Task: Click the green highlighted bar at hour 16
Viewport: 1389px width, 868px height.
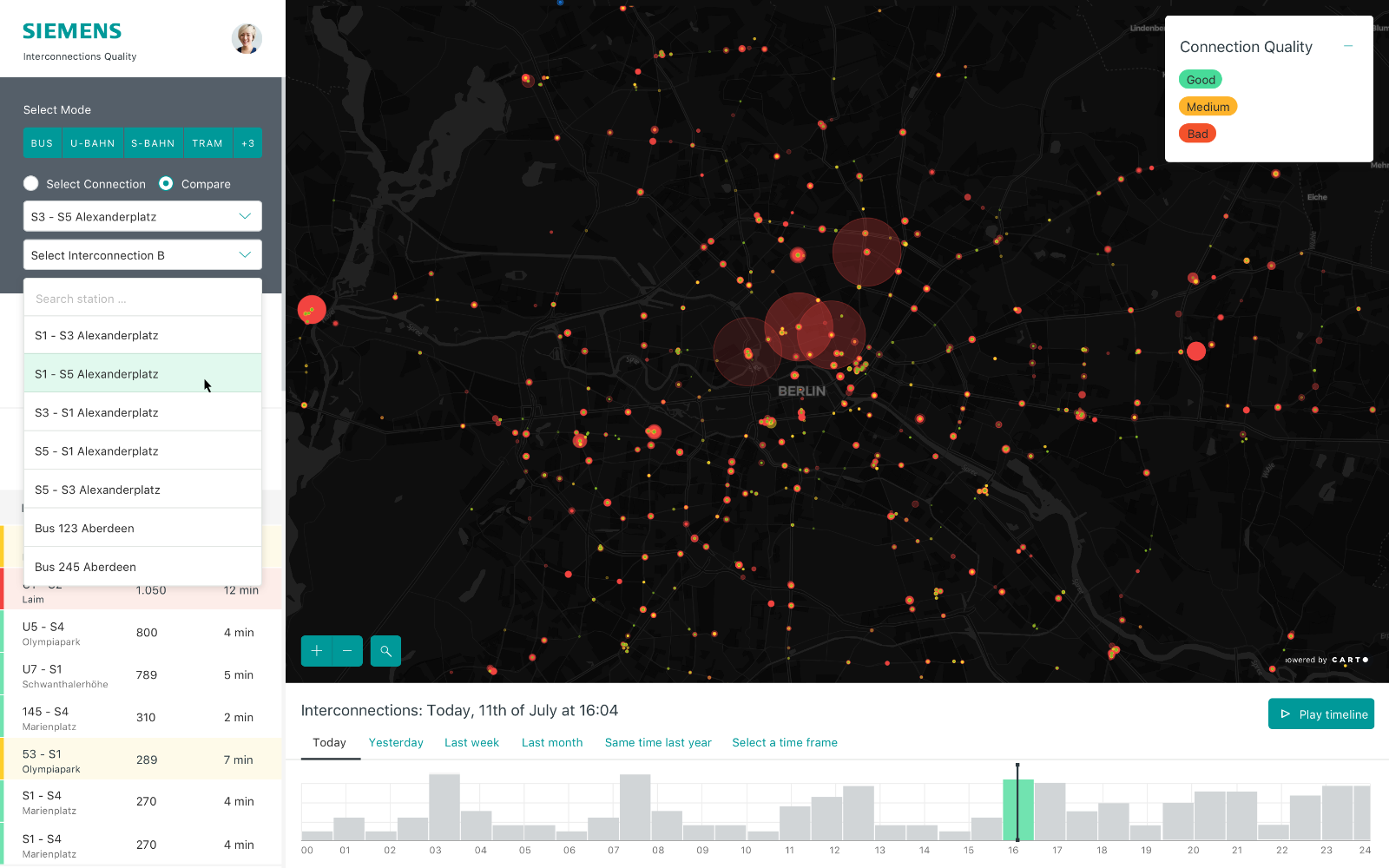Action: tap(1018, 810)
